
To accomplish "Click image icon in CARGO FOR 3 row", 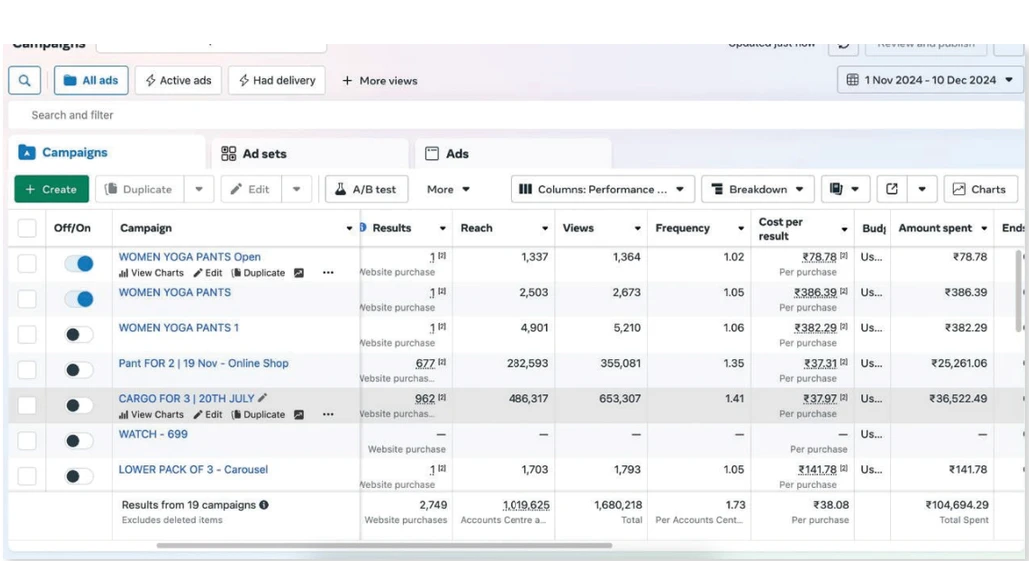I will click(x=299, y=415).
